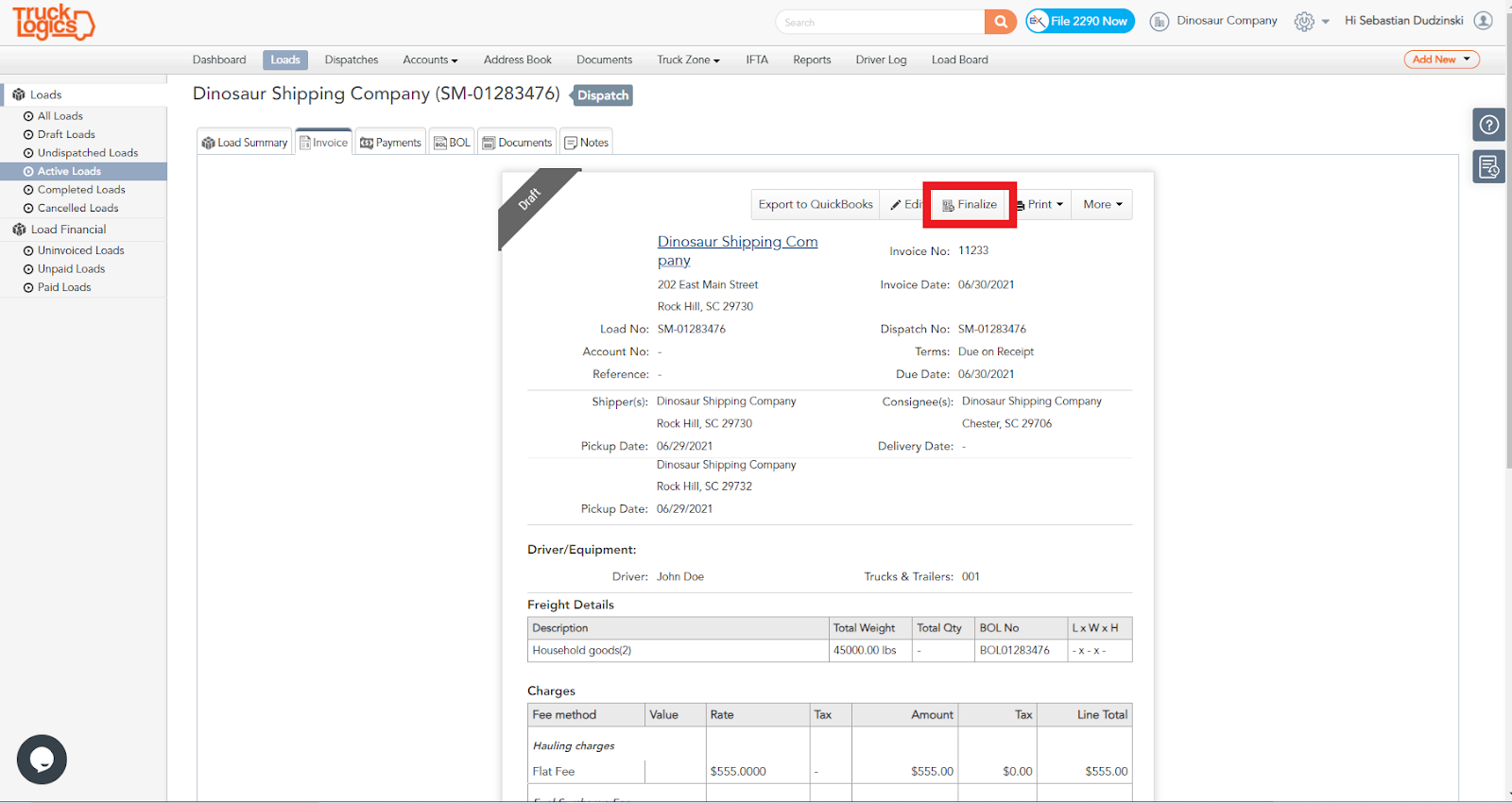Open the Reports menu item
The width and height of the screenshot is (1512, 803).
pos(812,60)
